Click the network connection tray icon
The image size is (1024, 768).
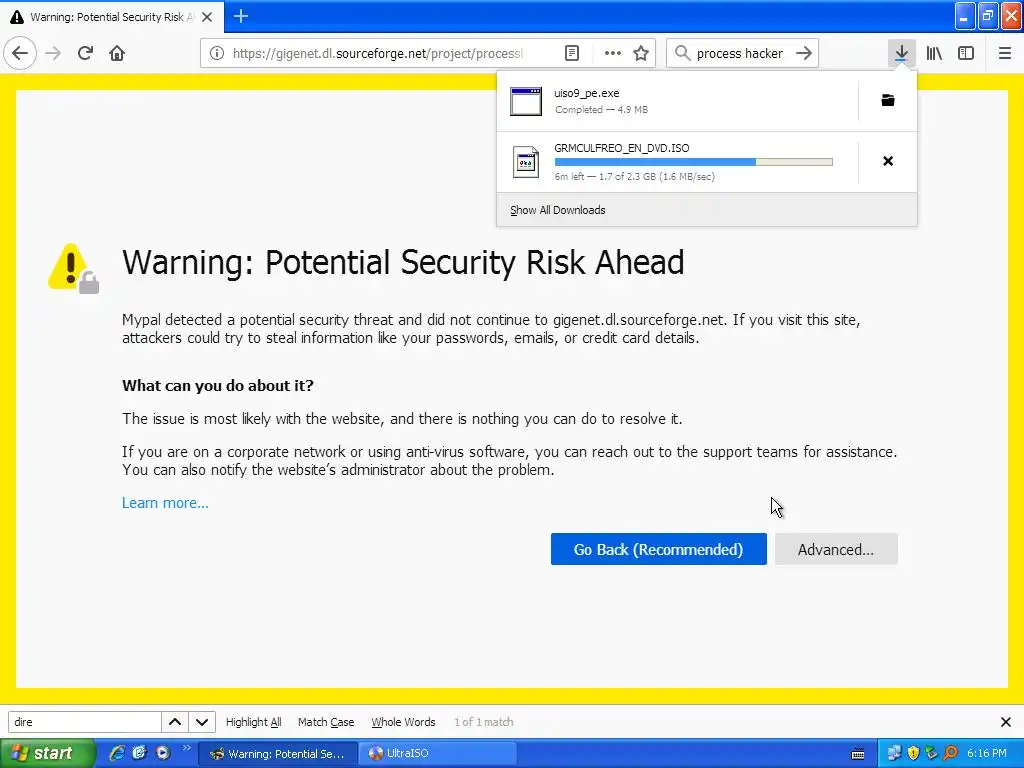tap(895, 753)
